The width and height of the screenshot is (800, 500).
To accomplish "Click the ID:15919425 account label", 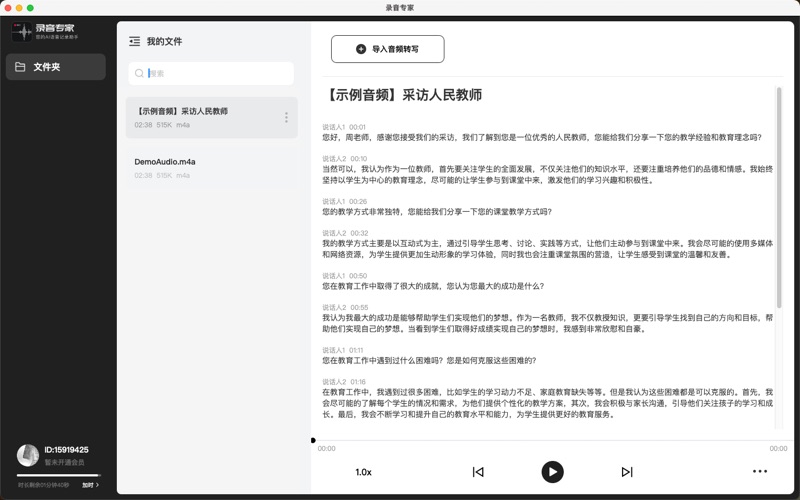I will point(66,450).
